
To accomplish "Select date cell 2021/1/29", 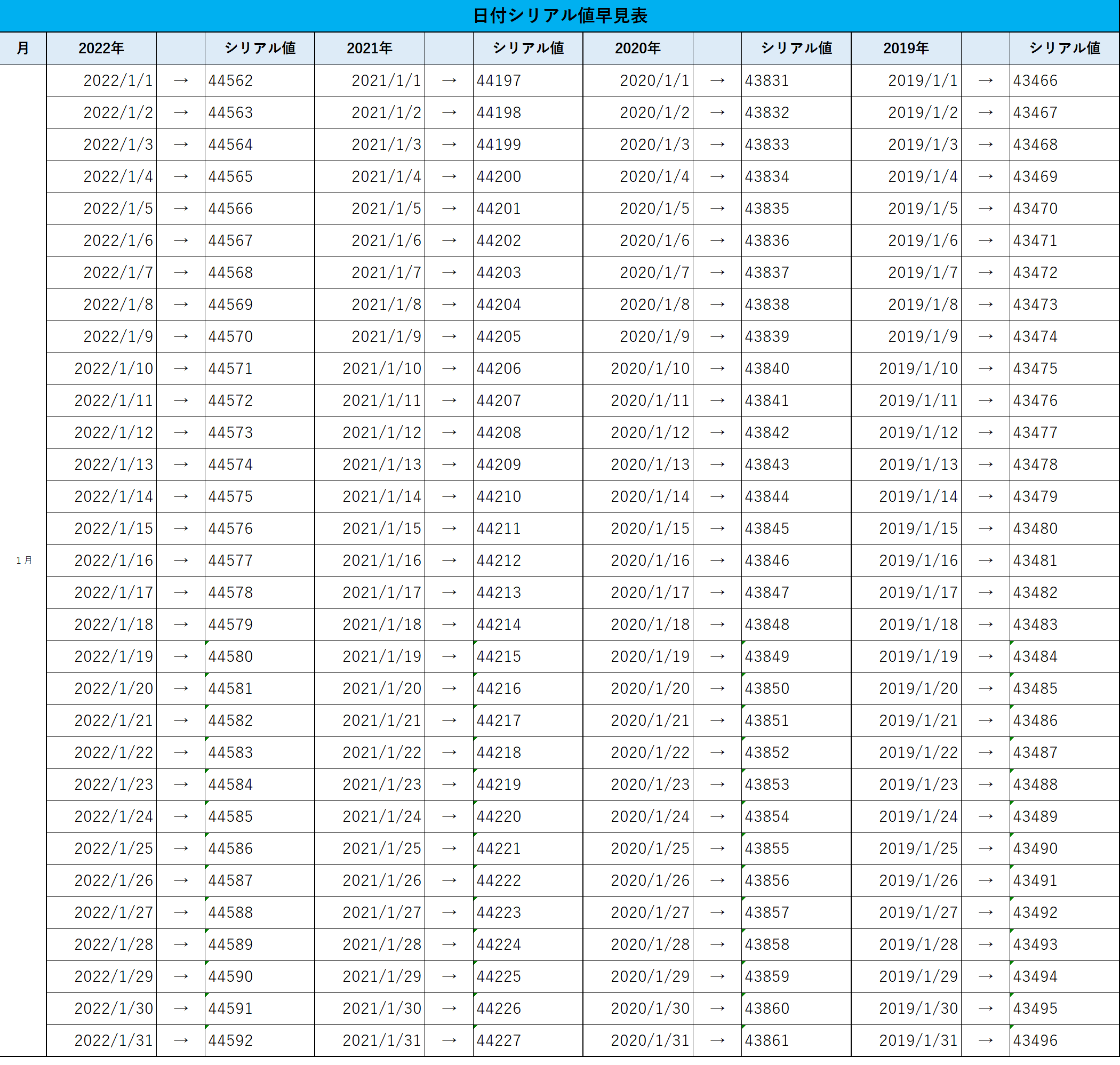I will (370, 976).
